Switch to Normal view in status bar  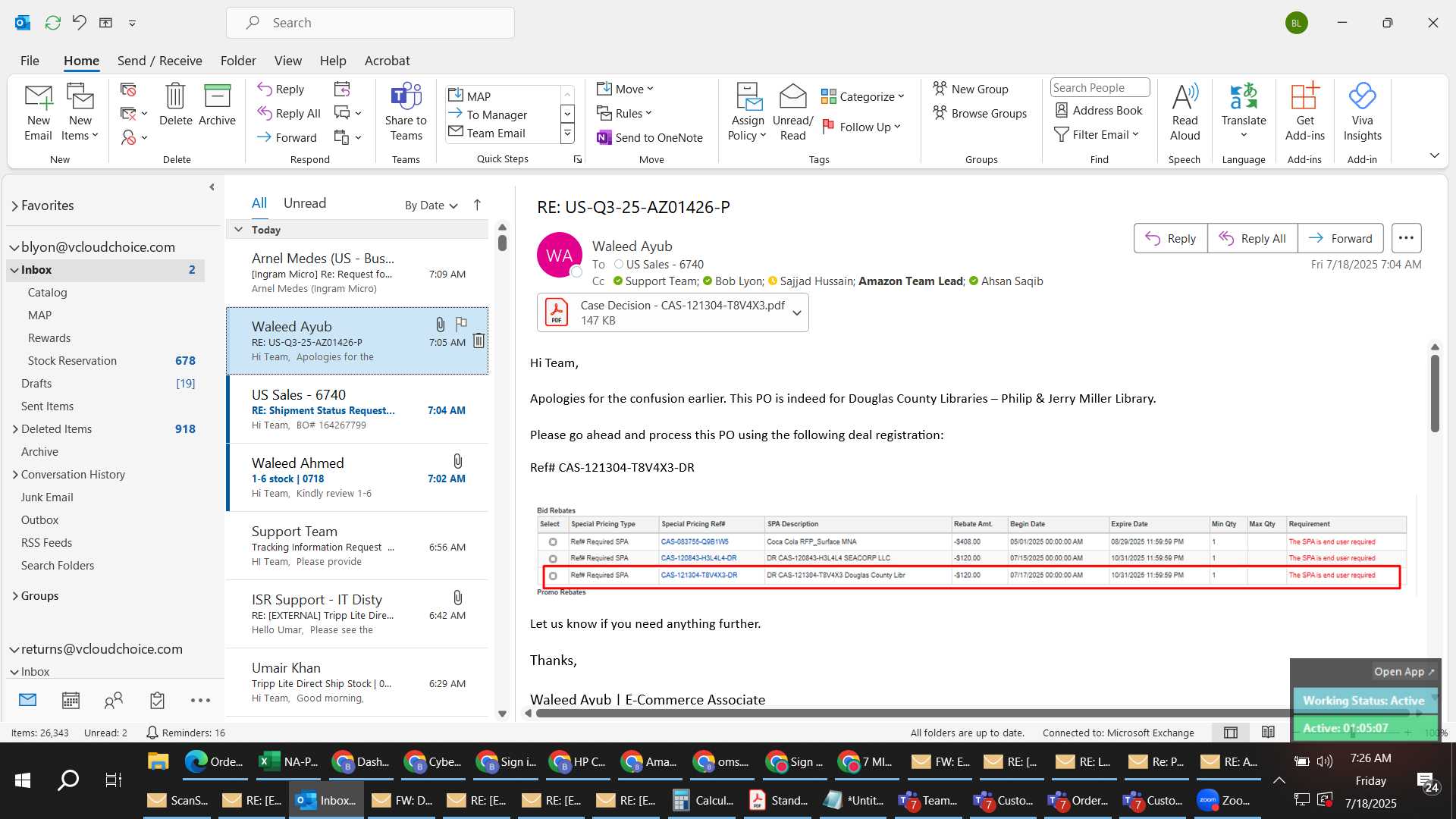(1231, 733)
